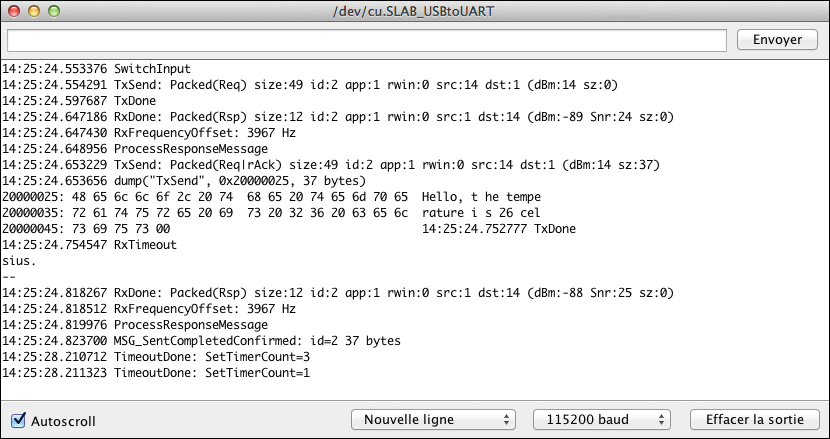The image size is (830, 439).
Task: Expand the 115200 baud rate dropdown
Action: 601,419
